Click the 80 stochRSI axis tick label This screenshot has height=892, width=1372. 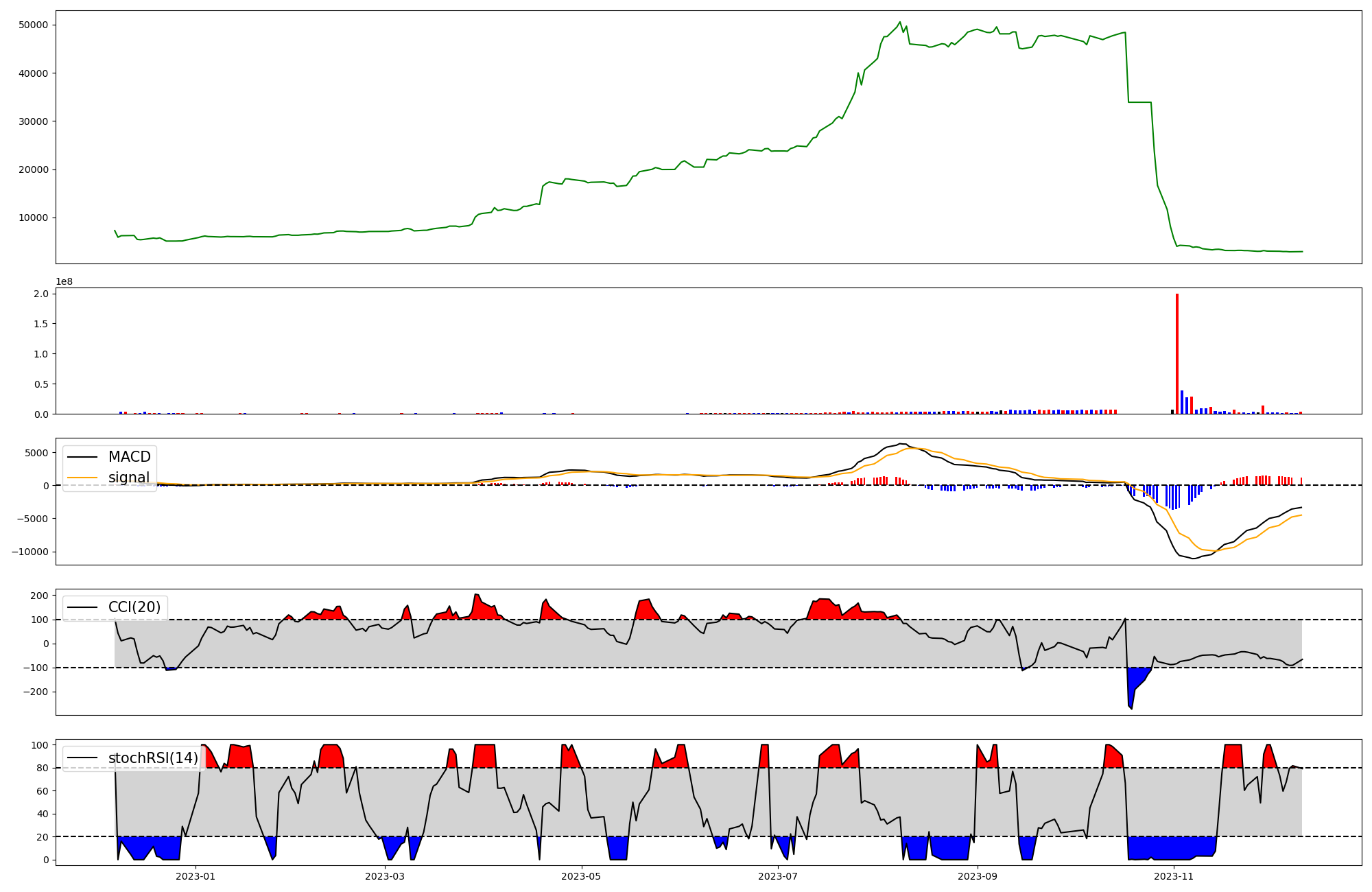tap(43, 768)
